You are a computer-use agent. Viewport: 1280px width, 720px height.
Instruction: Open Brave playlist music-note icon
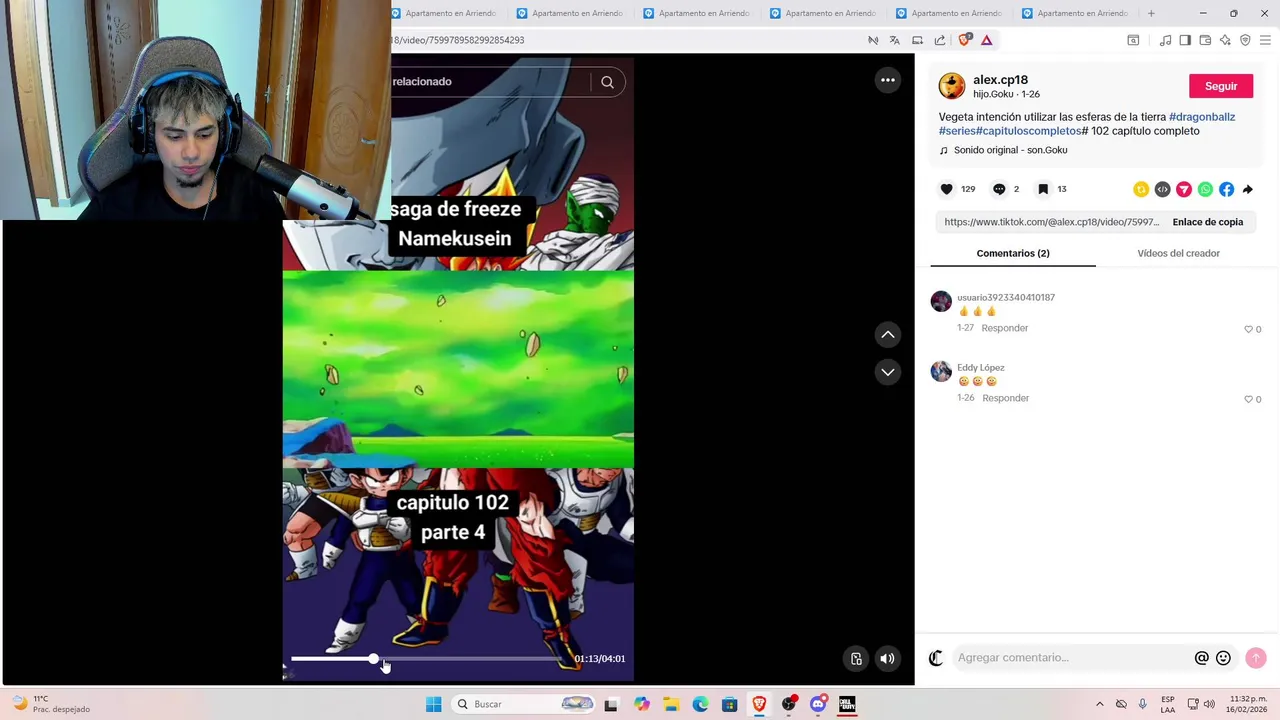click(x=1165, y=40)
